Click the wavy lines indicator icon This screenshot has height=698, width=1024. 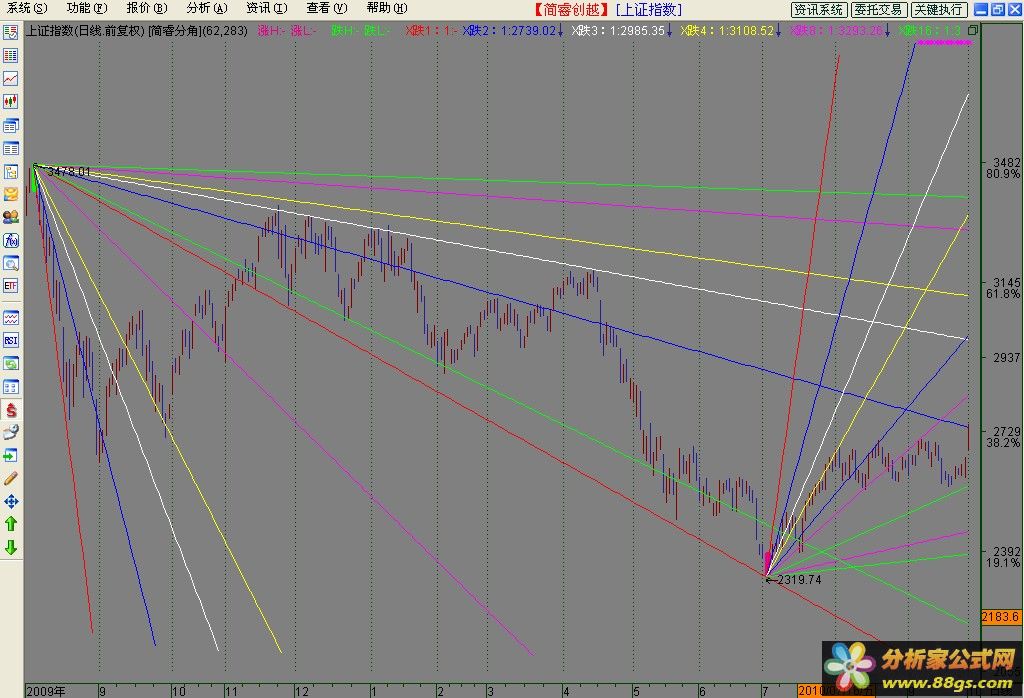pyautogui.click(x=10, y=318)
